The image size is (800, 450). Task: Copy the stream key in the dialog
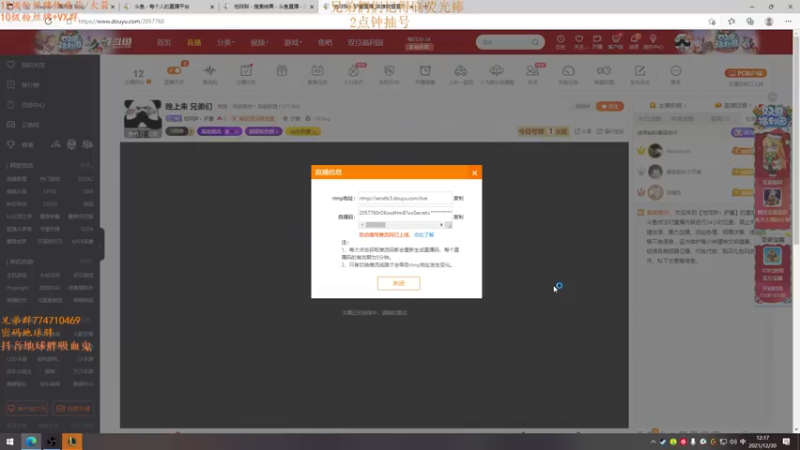click(x=458, y=217)
